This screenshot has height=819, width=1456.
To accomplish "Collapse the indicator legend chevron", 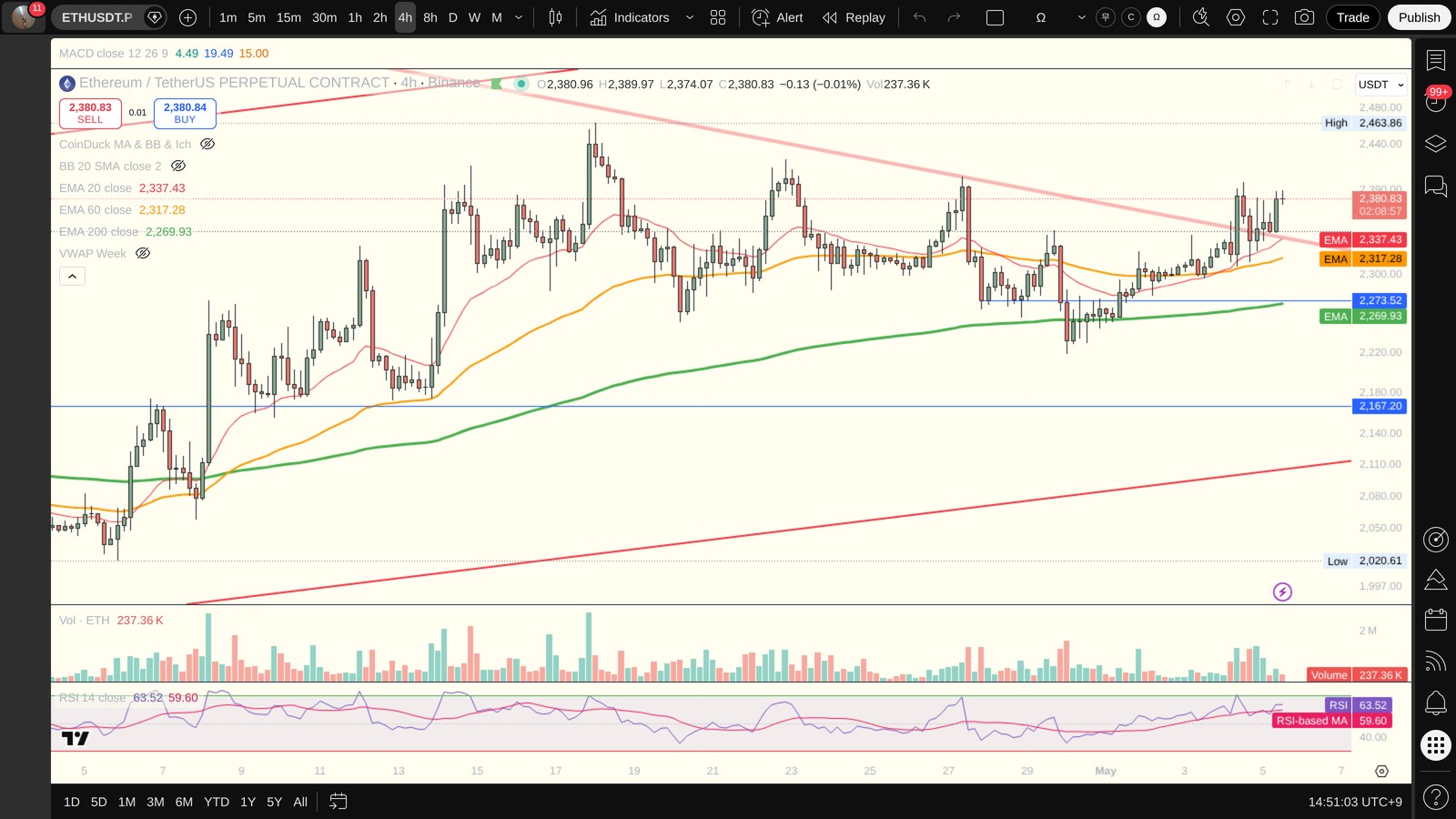I will [x=72, y=276].
